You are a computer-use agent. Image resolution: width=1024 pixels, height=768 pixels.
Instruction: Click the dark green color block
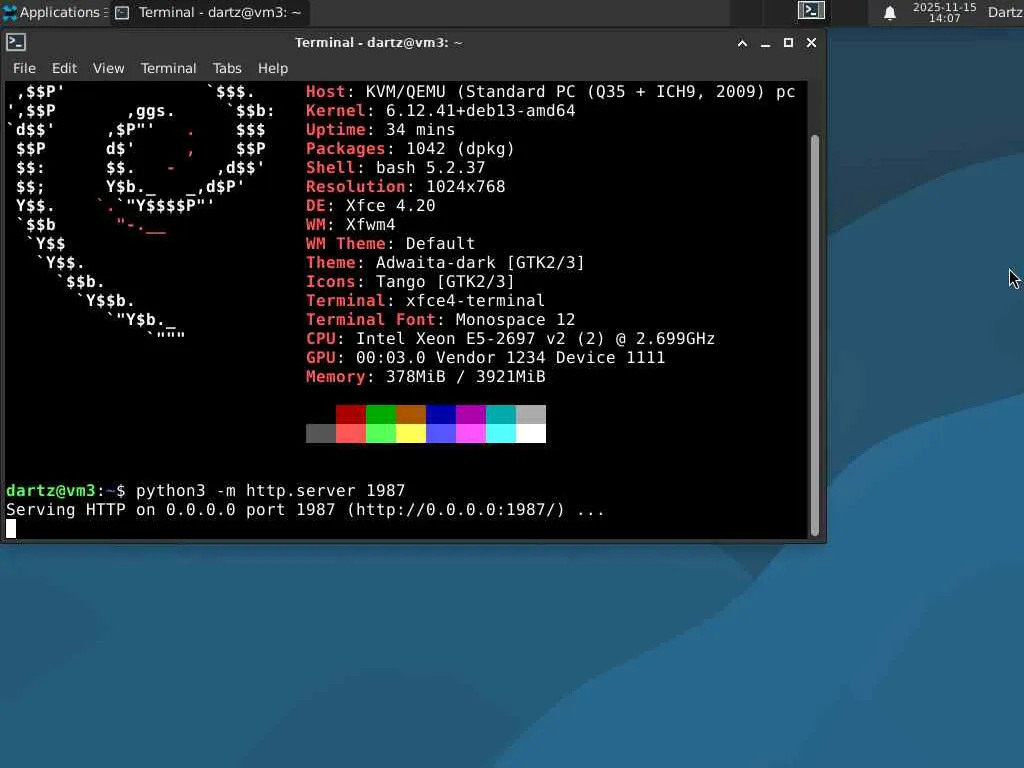point(381,414)
